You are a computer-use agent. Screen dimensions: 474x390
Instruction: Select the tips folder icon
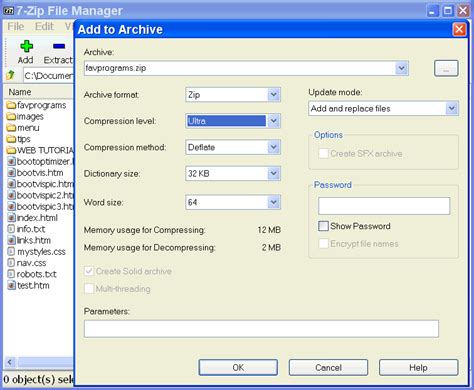tap(11, 139)
